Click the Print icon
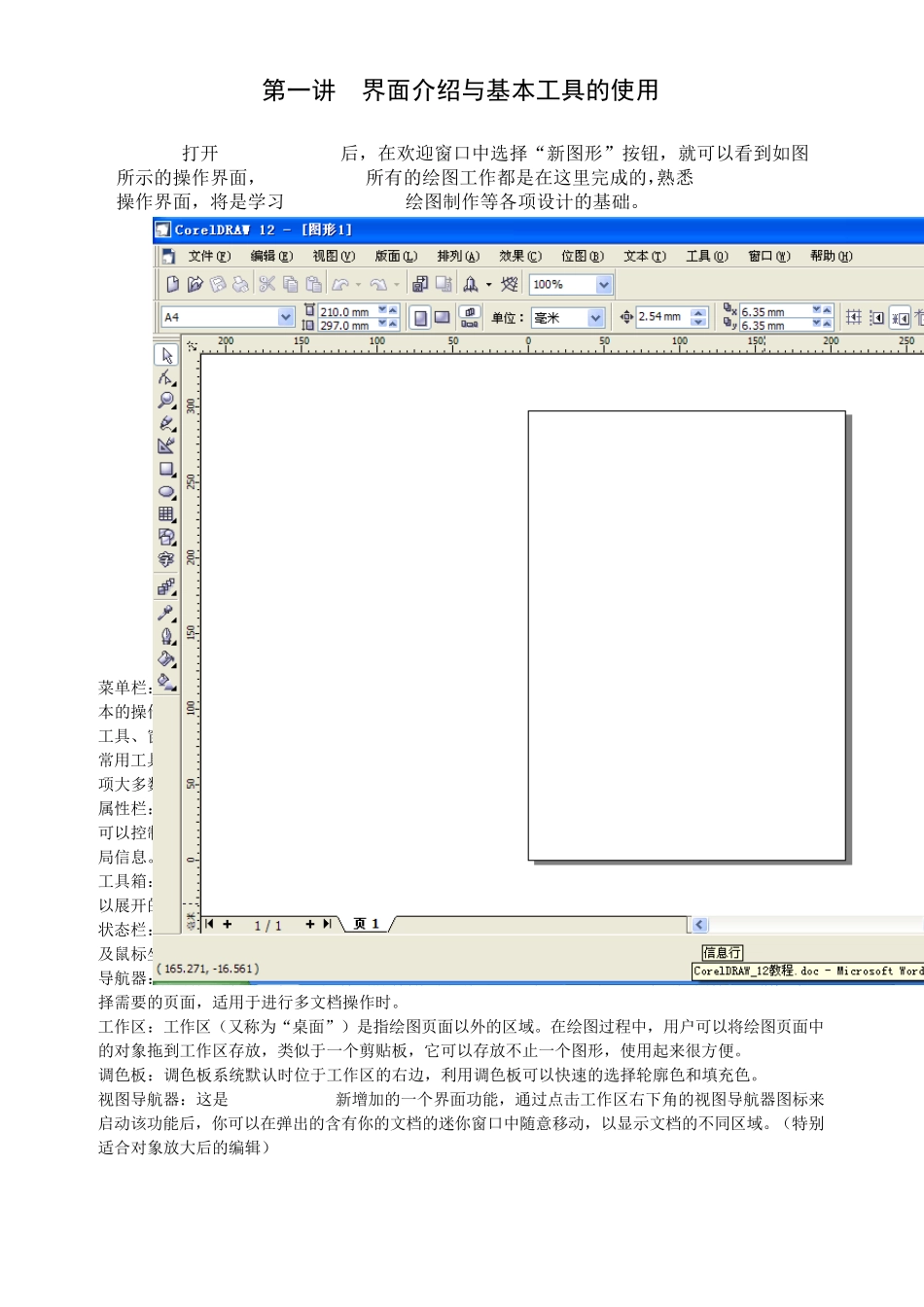The height and width of the screenshot is (1307, 924). [240, 284]
